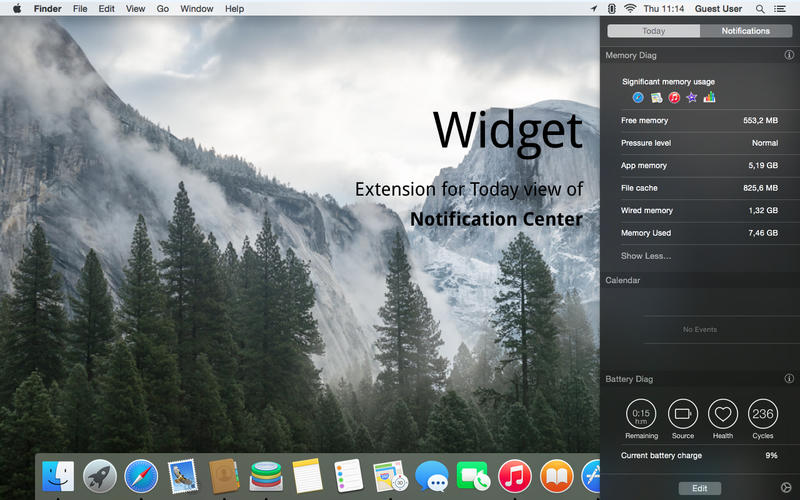Click the Remaining time circle in Battery Diag
The height and width of the screenshot is (500, 800).
pyautogui.click(x=641, y=413)
